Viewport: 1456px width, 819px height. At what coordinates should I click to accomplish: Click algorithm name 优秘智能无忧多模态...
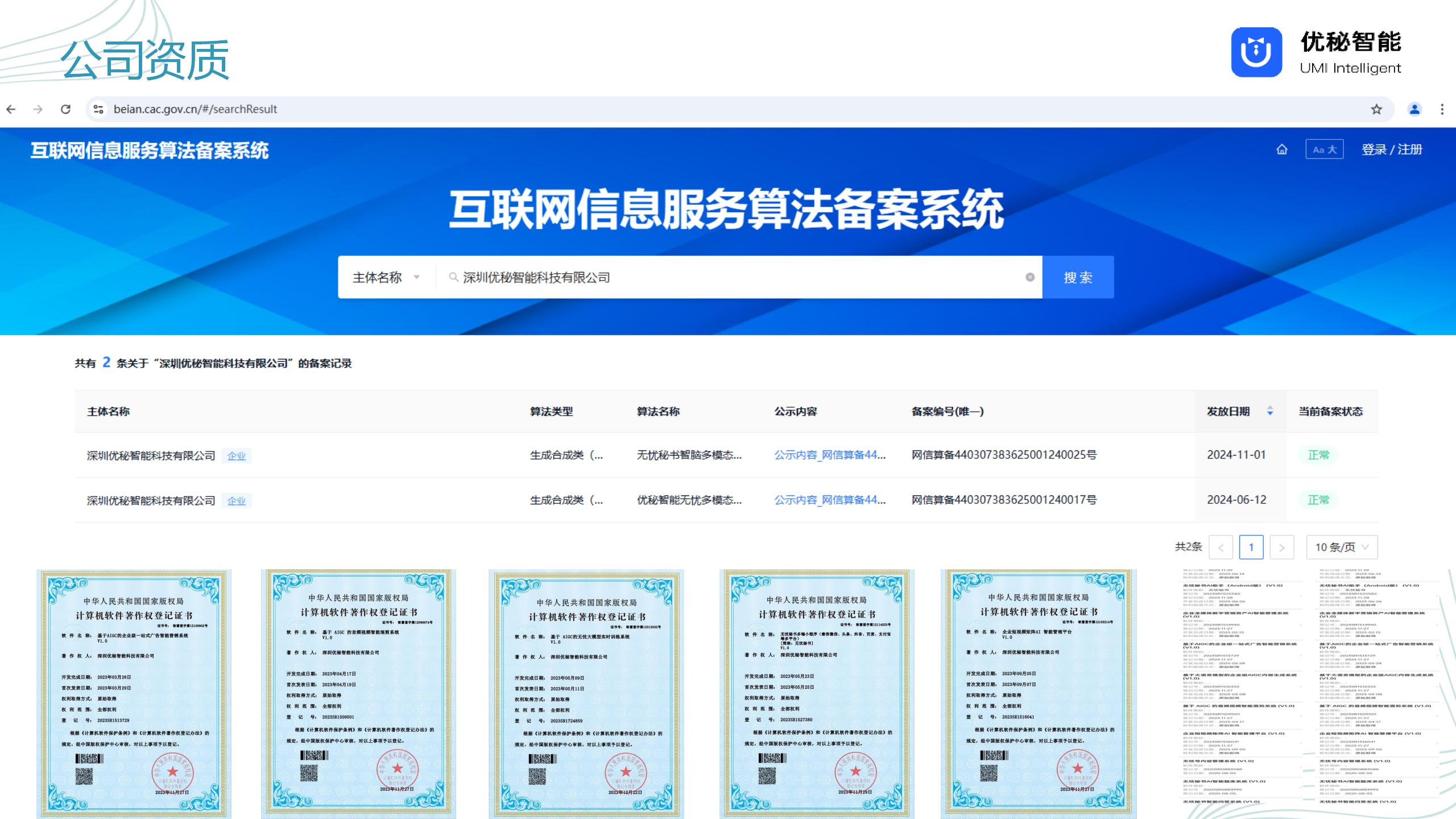coord(689,500)
